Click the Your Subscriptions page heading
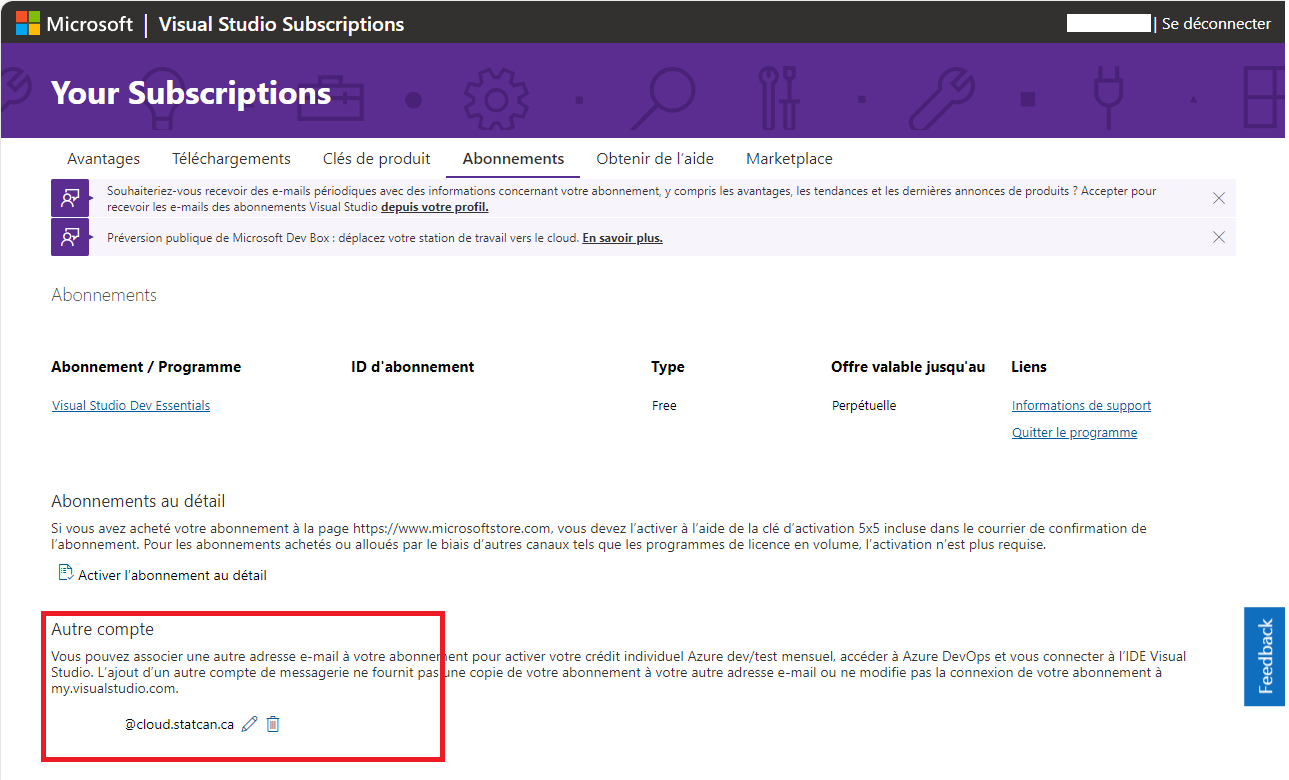Viewport: 1289px width, 780px height. tap(191, 92)
